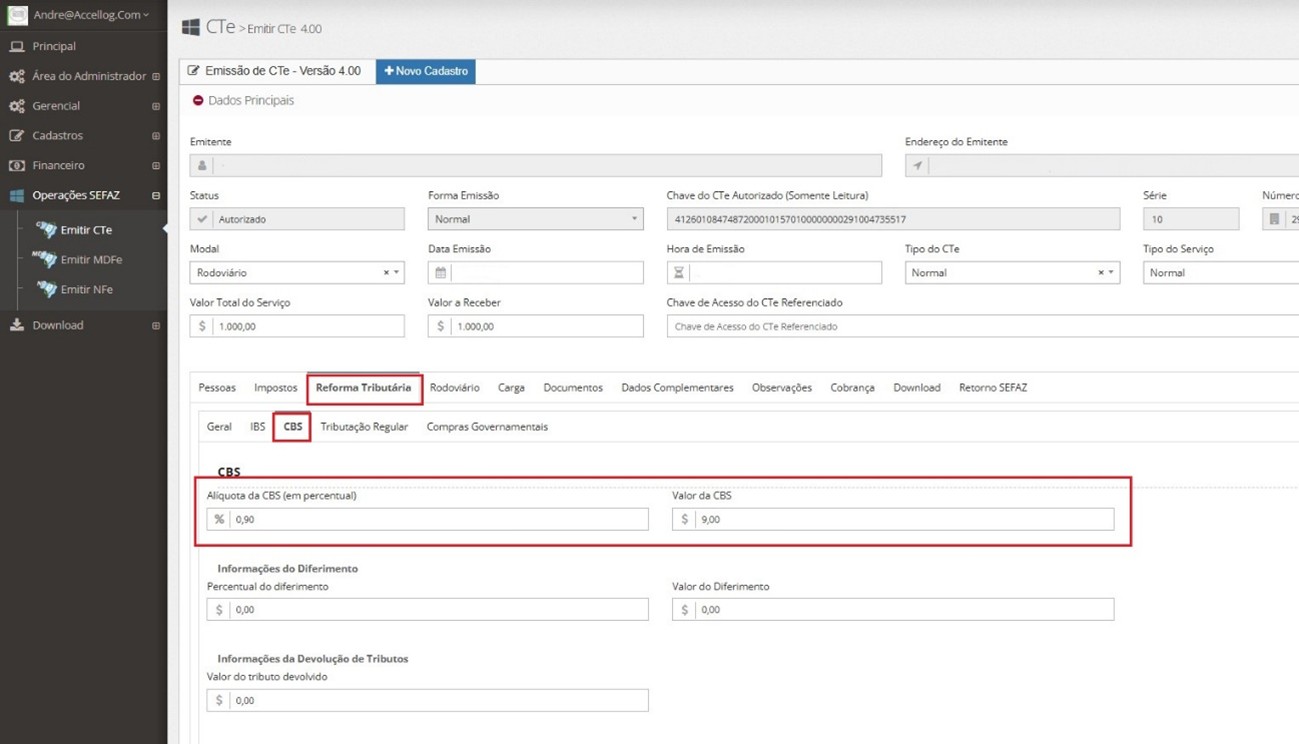The height and width of the screenshot is (744, 1299).
Task: Click the Download icon in sidebar
Action: [17, 325]
